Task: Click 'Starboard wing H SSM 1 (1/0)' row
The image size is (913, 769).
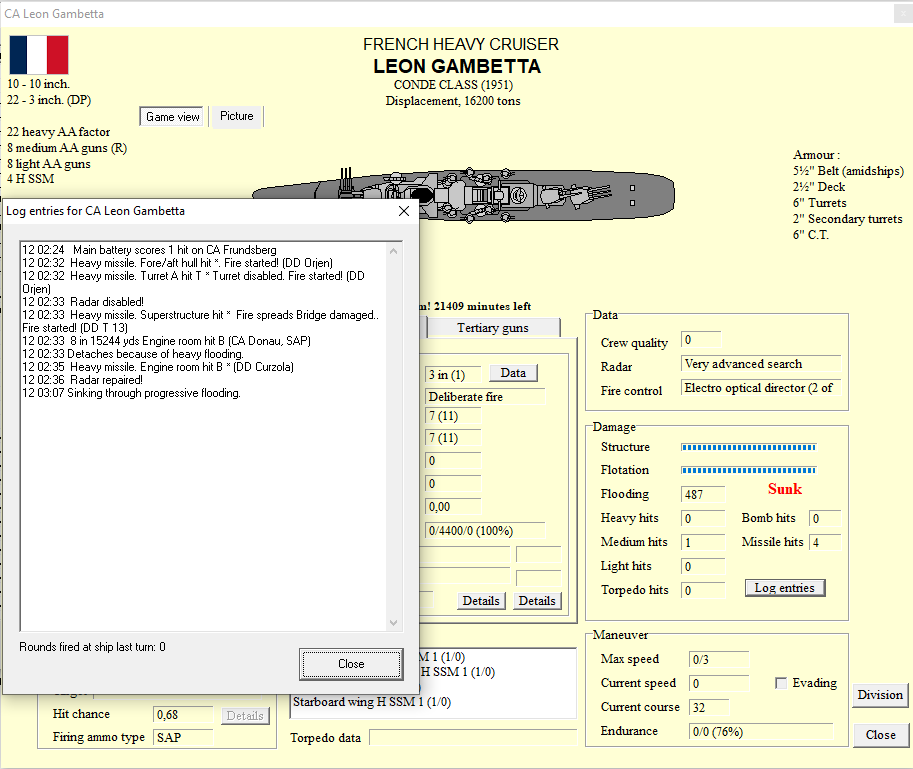Action: point(371,702)
